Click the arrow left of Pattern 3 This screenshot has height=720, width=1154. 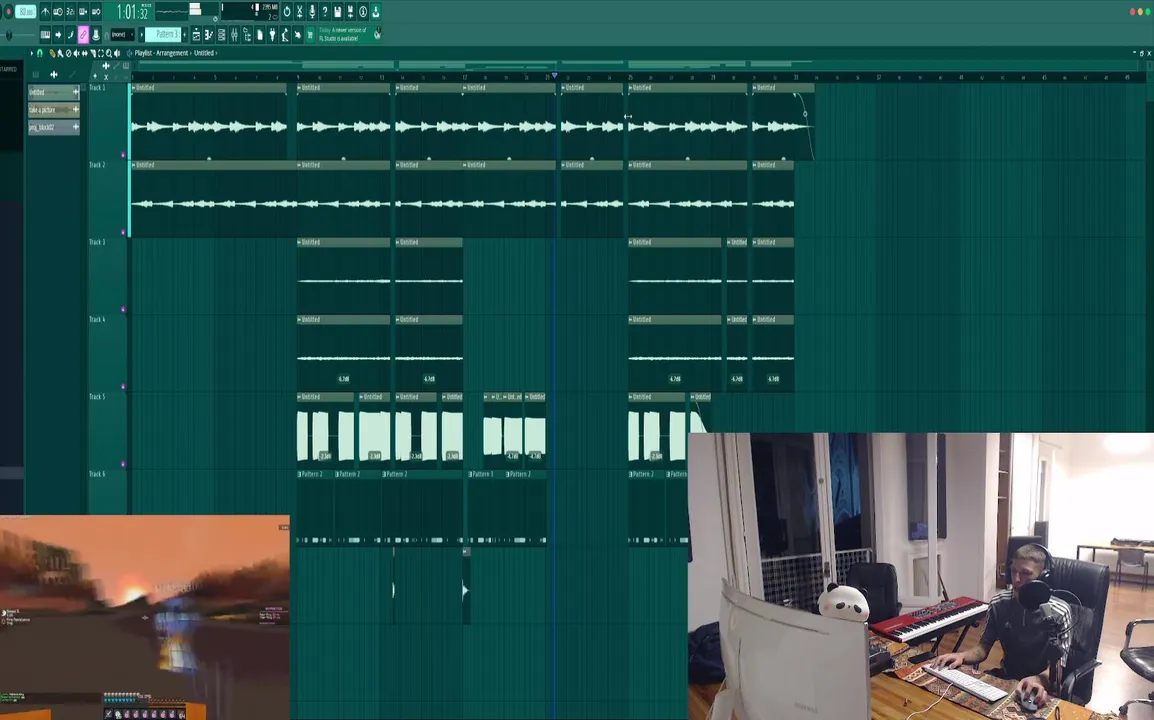141,35
